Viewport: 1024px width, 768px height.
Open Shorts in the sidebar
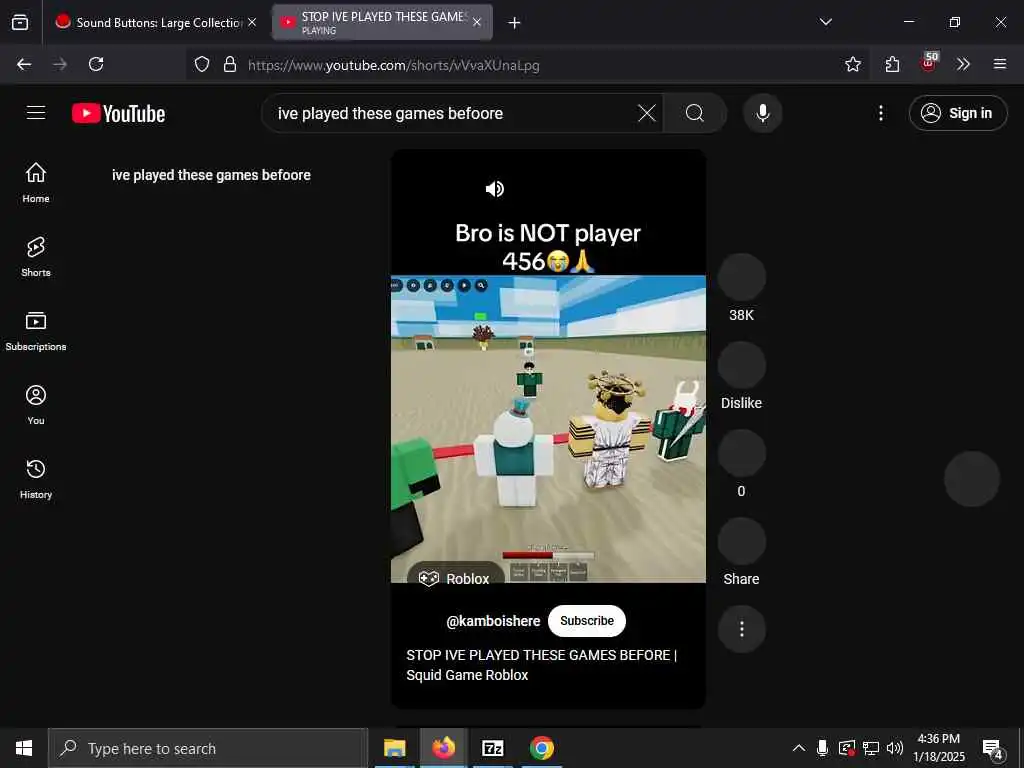pos(36,257)
